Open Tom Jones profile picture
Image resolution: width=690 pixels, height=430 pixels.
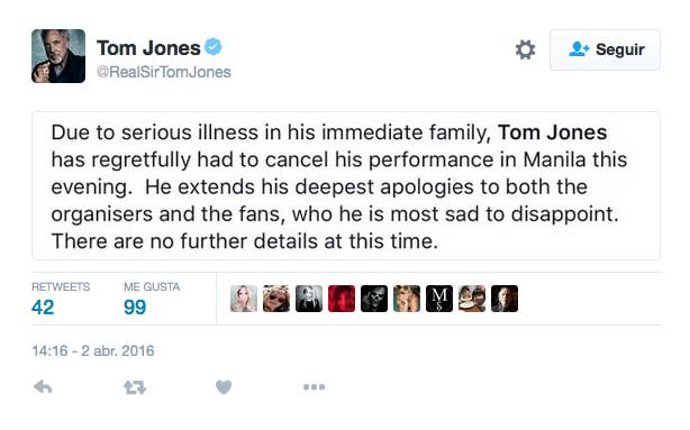58,56
